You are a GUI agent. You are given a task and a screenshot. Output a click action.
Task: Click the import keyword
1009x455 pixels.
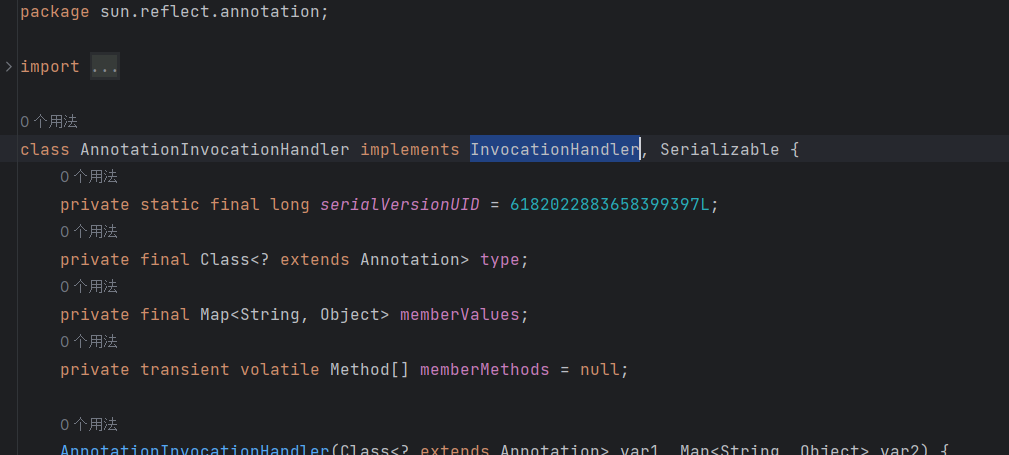50,66
